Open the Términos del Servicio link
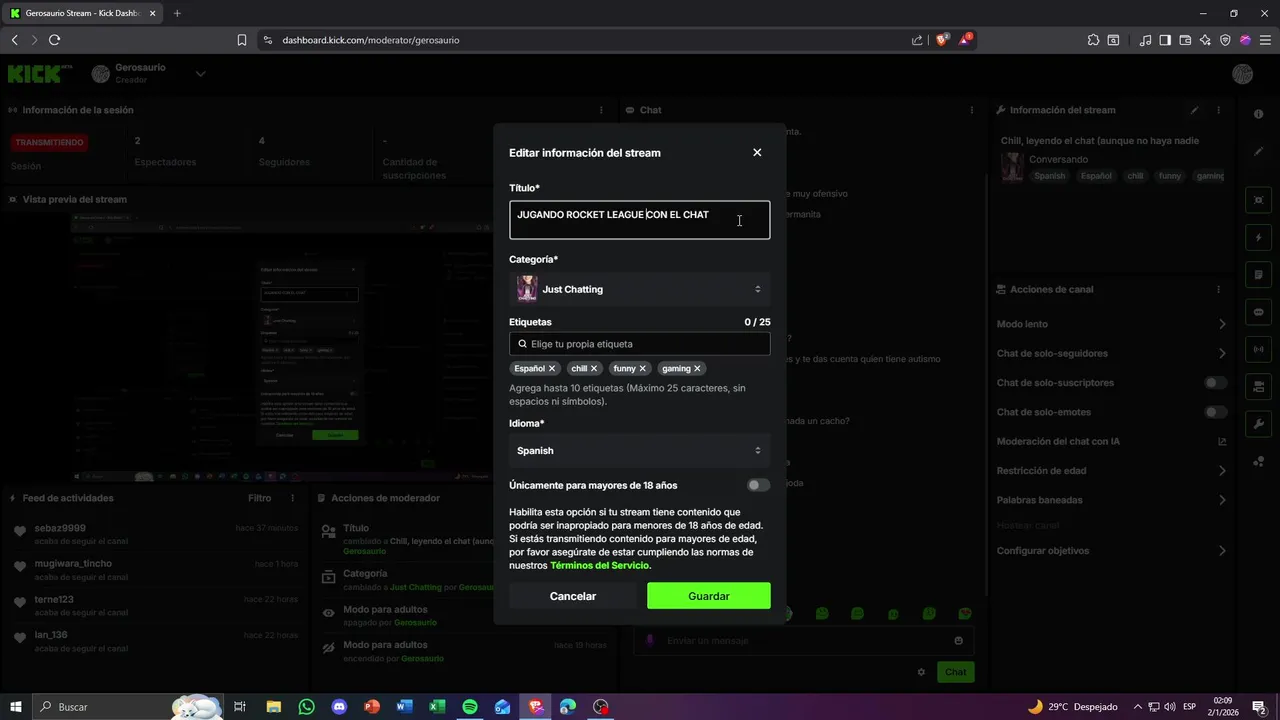 point(599,566)
